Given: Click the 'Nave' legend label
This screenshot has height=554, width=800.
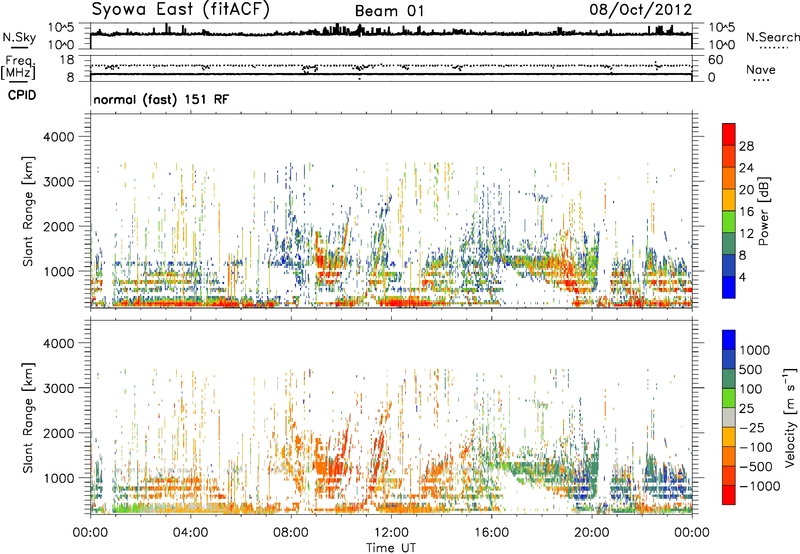Looking at the screenshot, I should [x=760, y=69].
